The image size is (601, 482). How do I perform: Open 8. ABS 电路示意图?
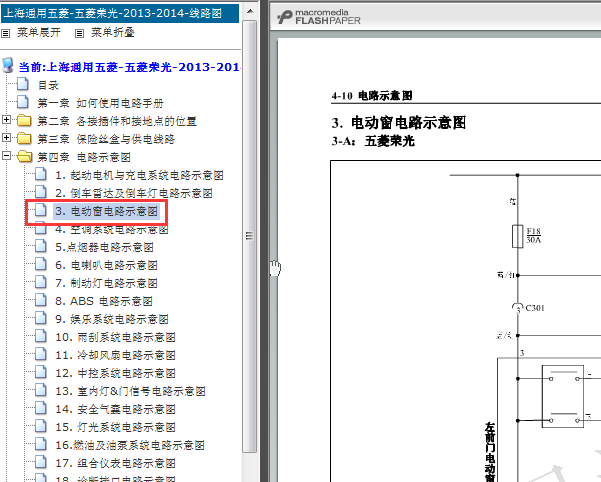coord(104,301)
